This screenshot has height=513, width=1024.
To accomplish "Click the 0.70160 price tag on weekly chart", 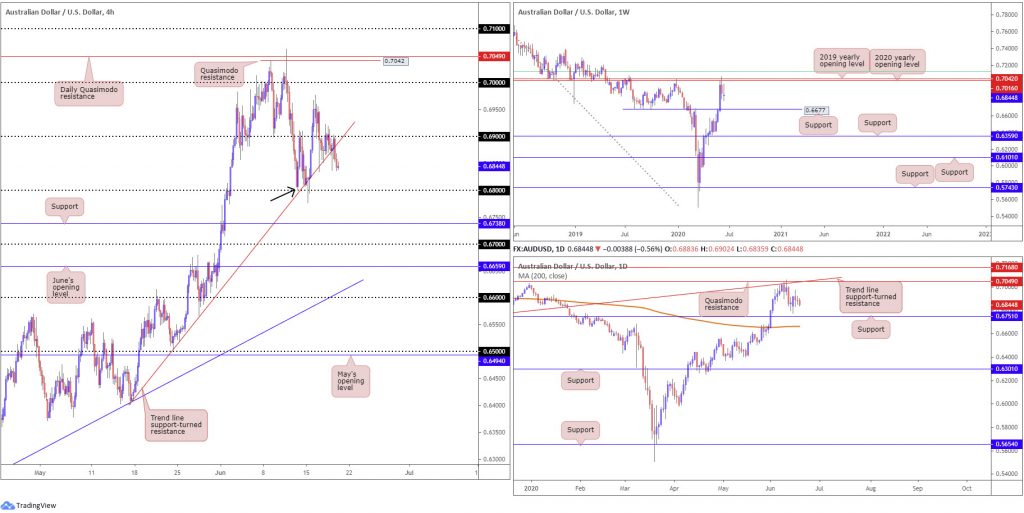I will [x=1004, y=87].
